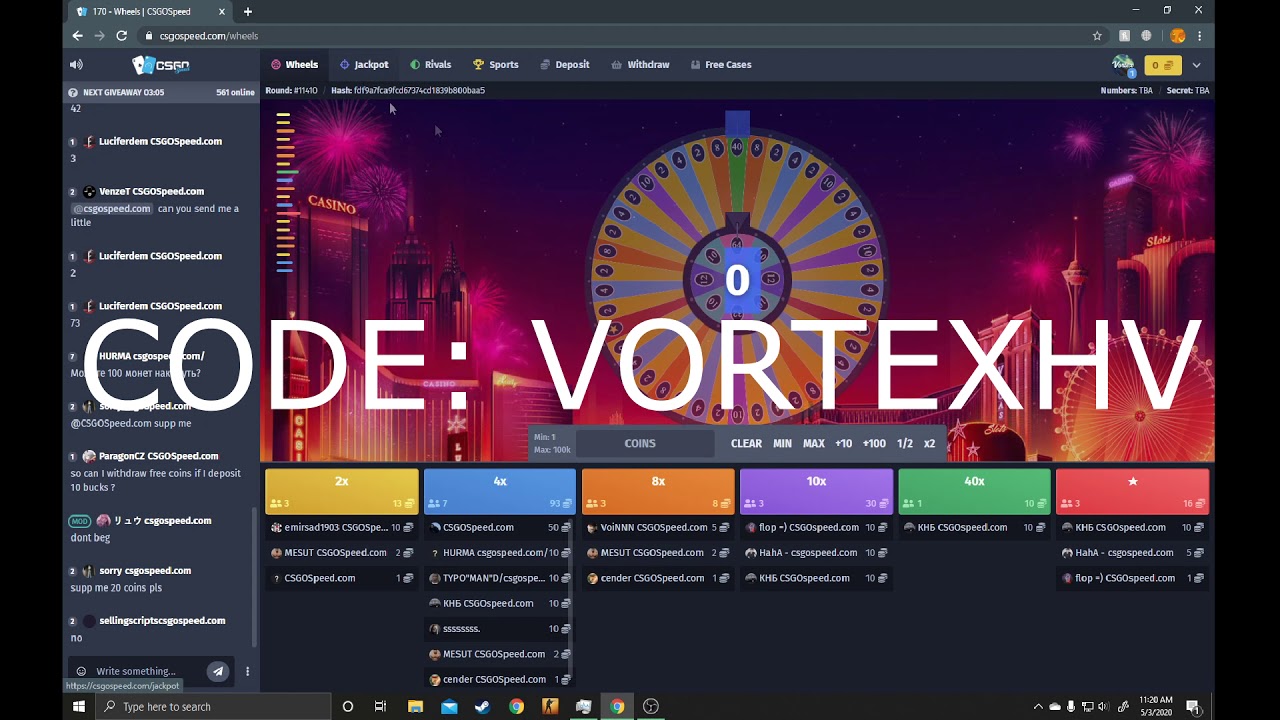The width and height of the screenshot is (1280, 720).
Task: Click ParagonCZ's chat username
Action: pyautogui.click(x=158, y=456)
